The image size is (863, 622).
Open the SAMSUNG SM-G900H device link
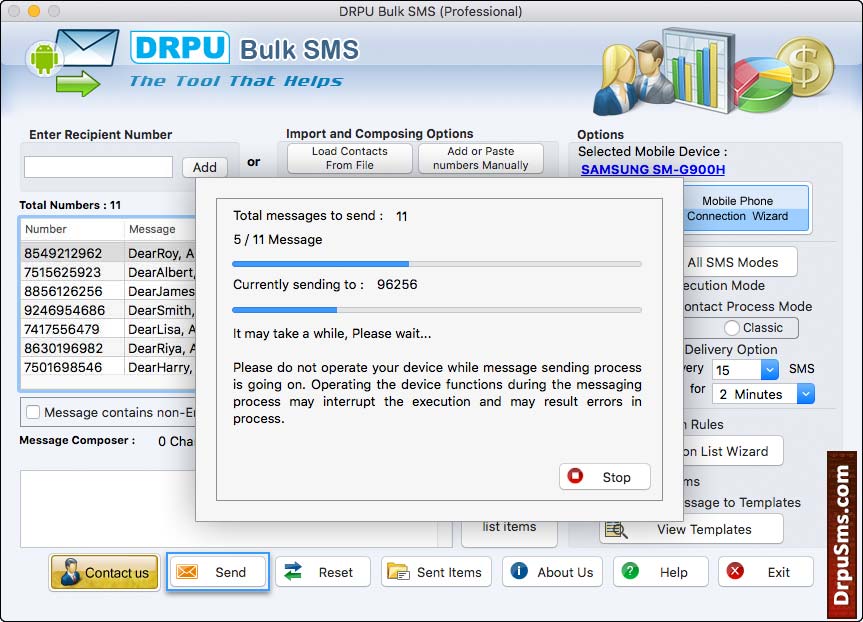(x=653, y=170)
